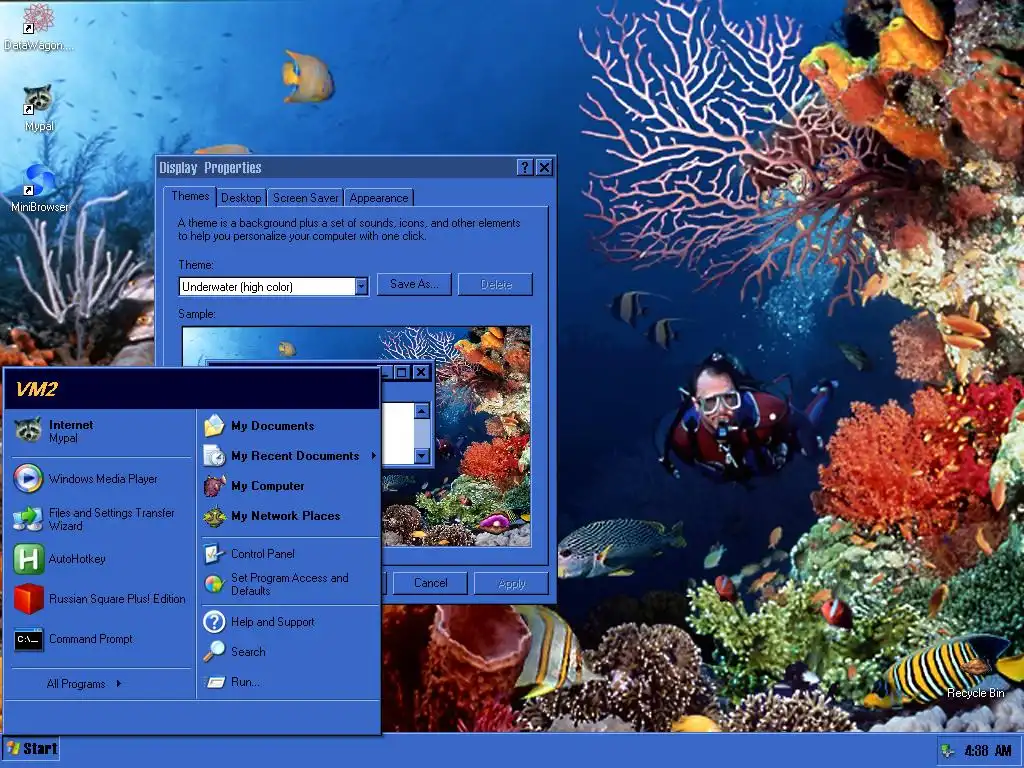
Task: Click the sample window's scroll up arrow
Action: (422, 411)
